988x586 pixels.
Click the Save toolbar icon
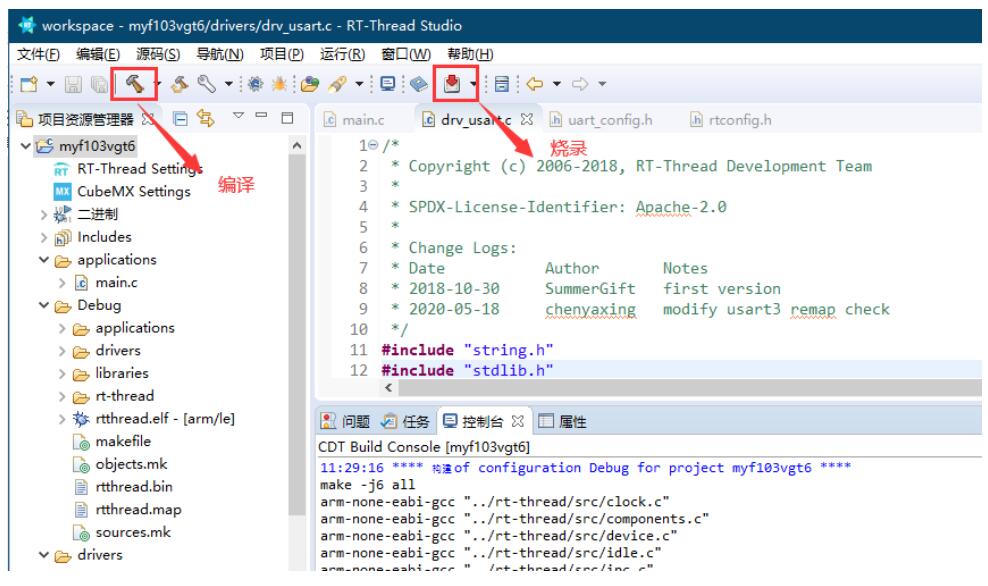pos(73,84)
